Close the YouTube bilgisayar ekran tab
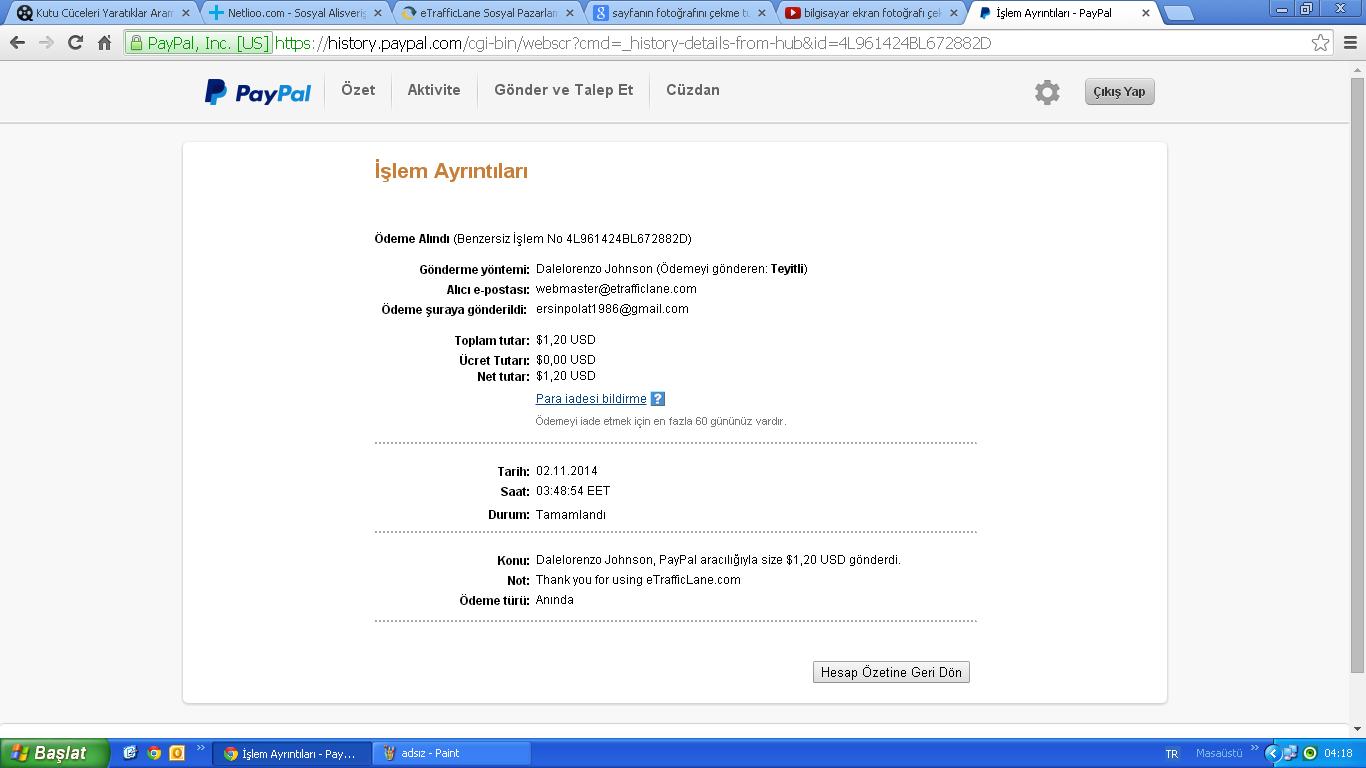 [x=954, y=13]
